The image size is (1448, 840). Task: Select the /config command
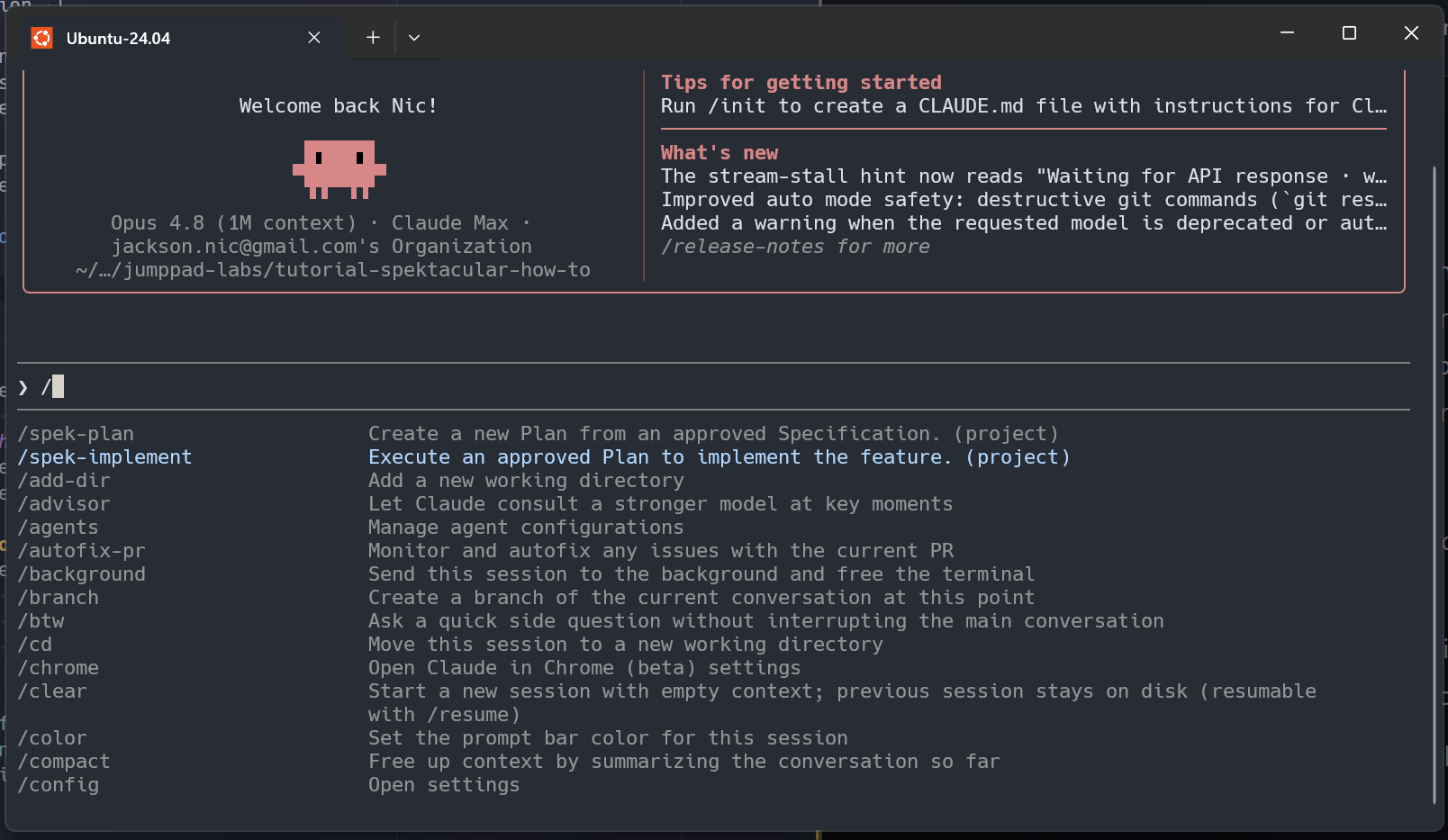pyautogui.click(x=59, y=785)
